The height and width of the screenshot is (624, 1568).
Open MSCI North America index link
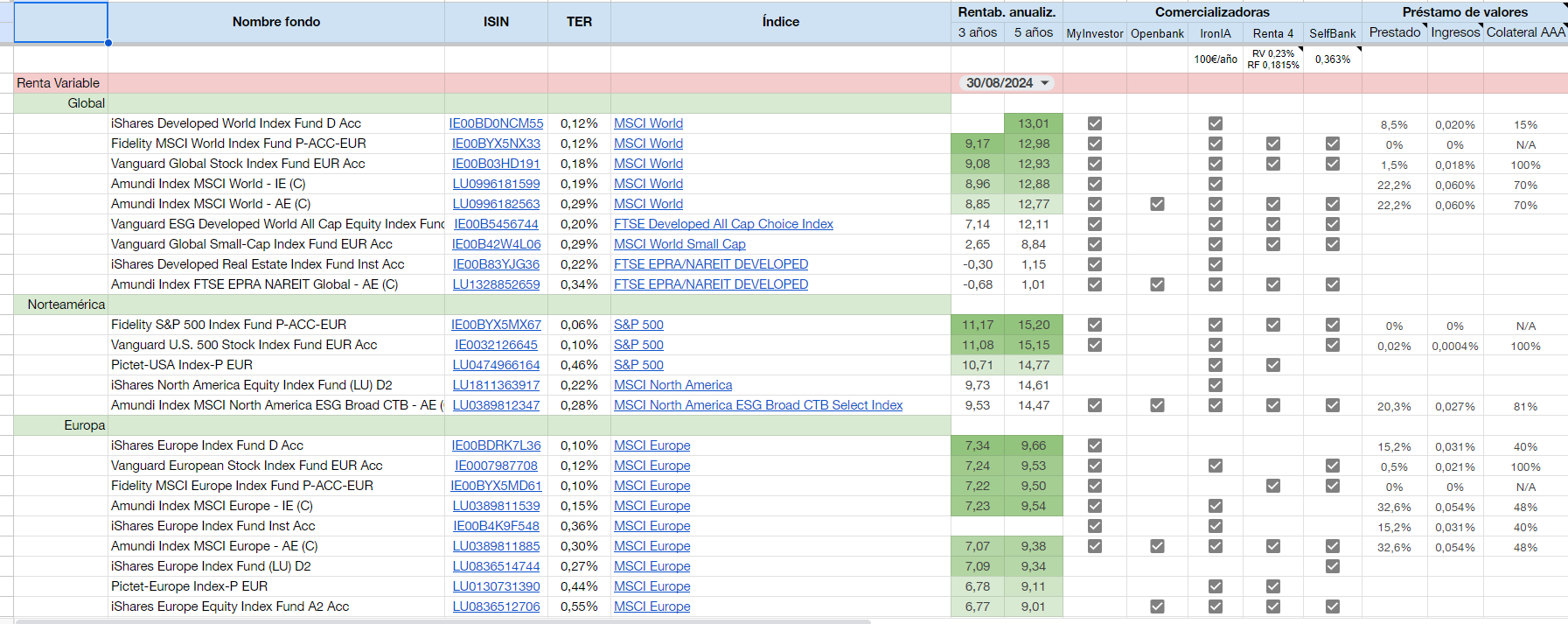672,385
